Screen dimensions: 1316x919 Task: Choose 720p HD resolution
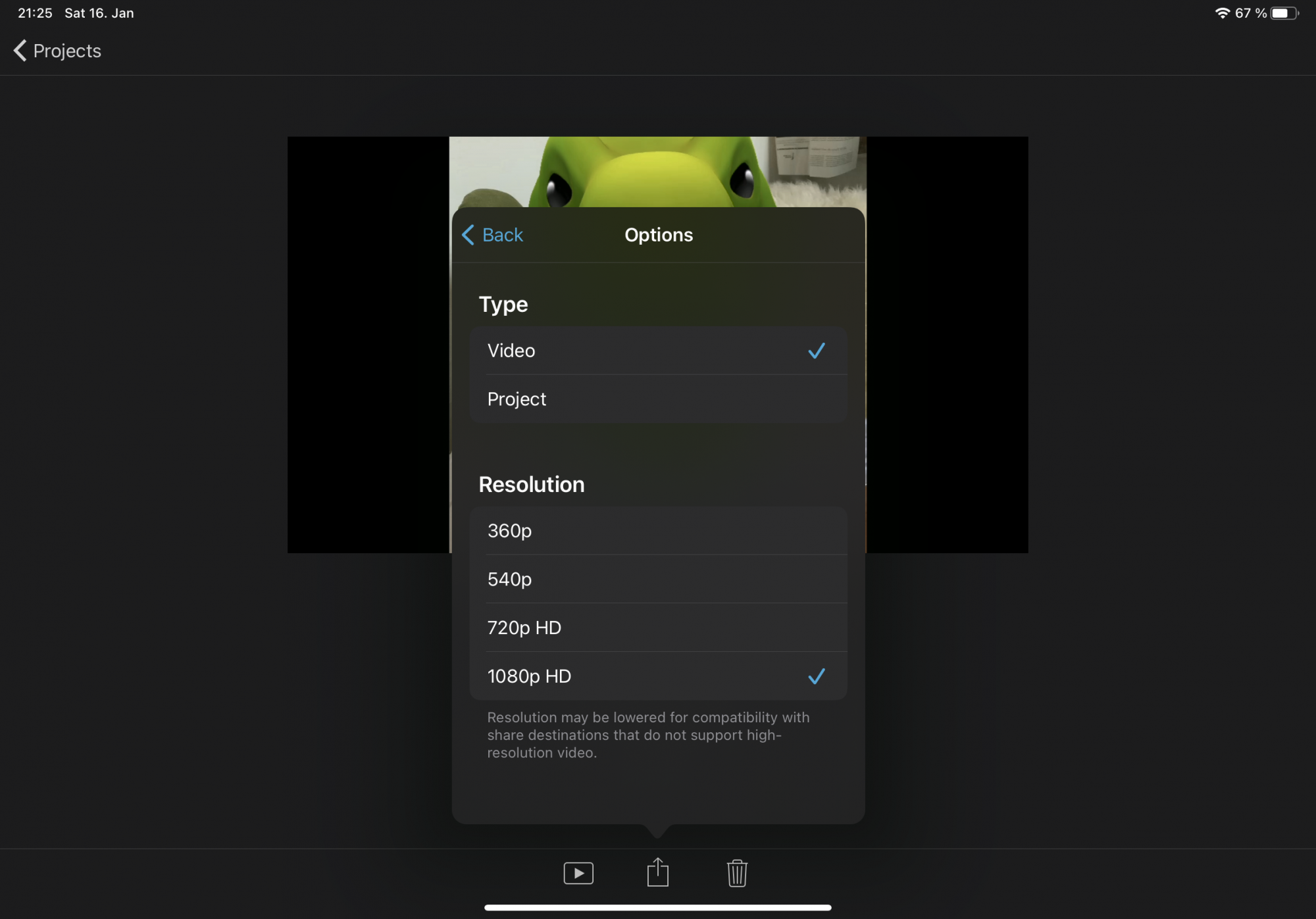[x=524, y=628]
